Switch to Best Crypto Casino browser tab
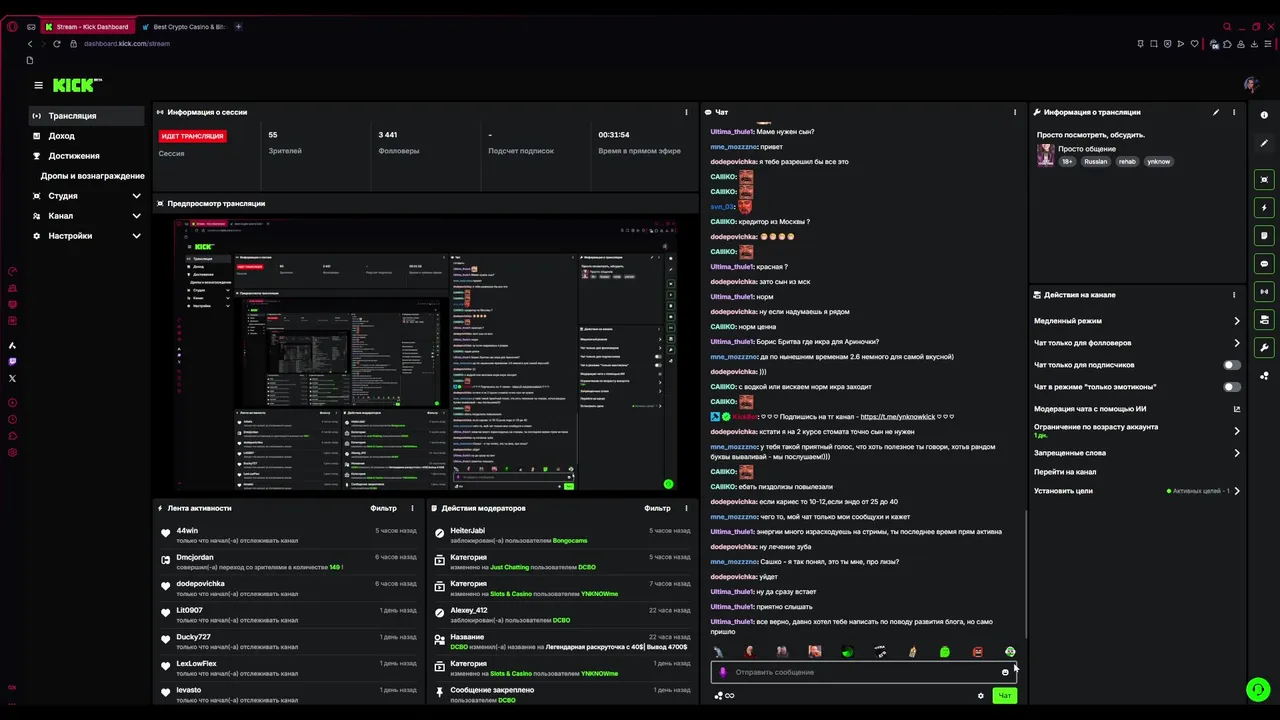1280x720 pixels. [x=184, y=27]
